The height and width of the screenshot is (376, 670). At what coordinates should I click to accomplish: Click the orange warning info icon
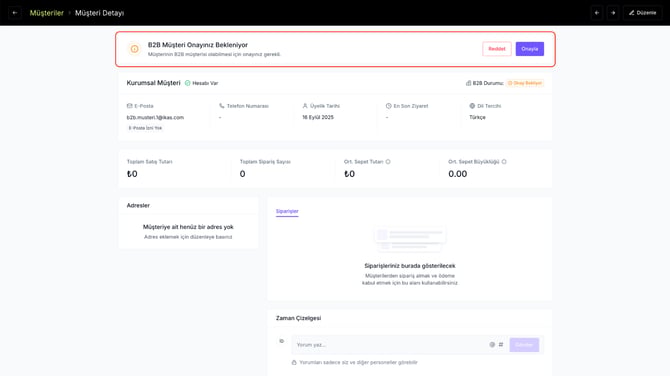coord(135,49)
